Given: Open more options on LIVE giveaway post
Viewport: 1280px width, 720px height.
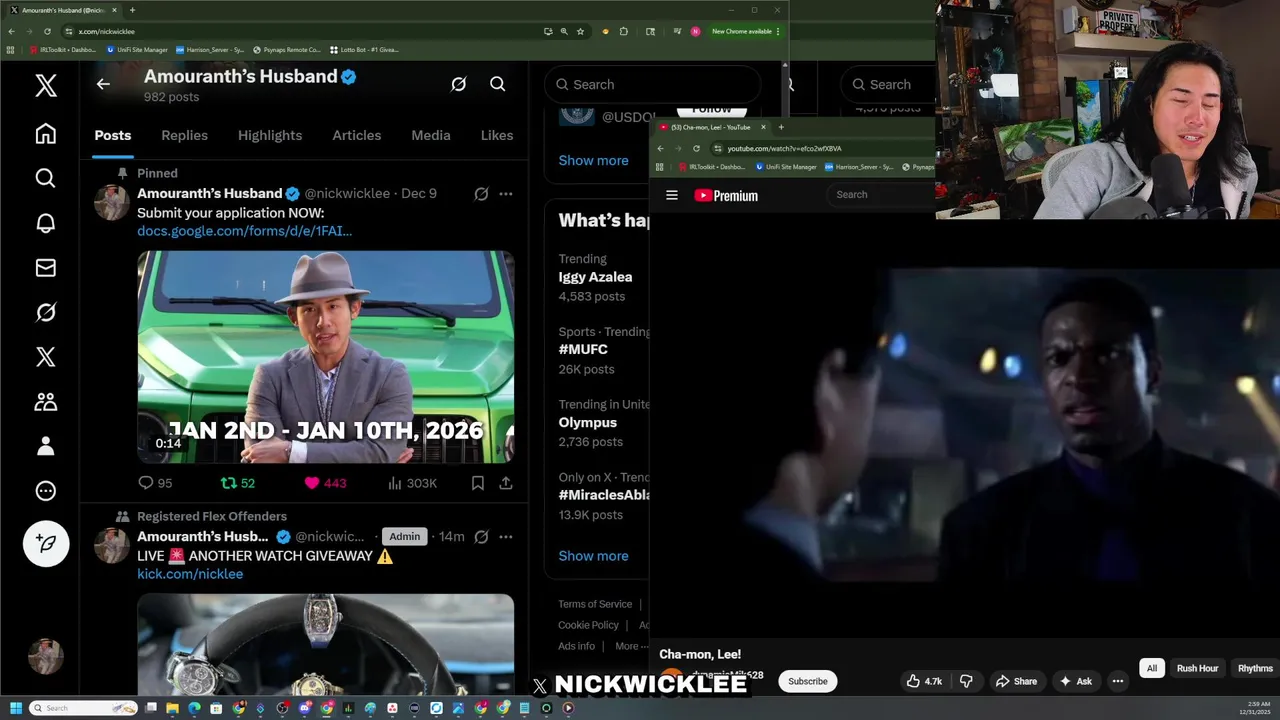Looking at the screenshot, I should [x=506, y=537].
